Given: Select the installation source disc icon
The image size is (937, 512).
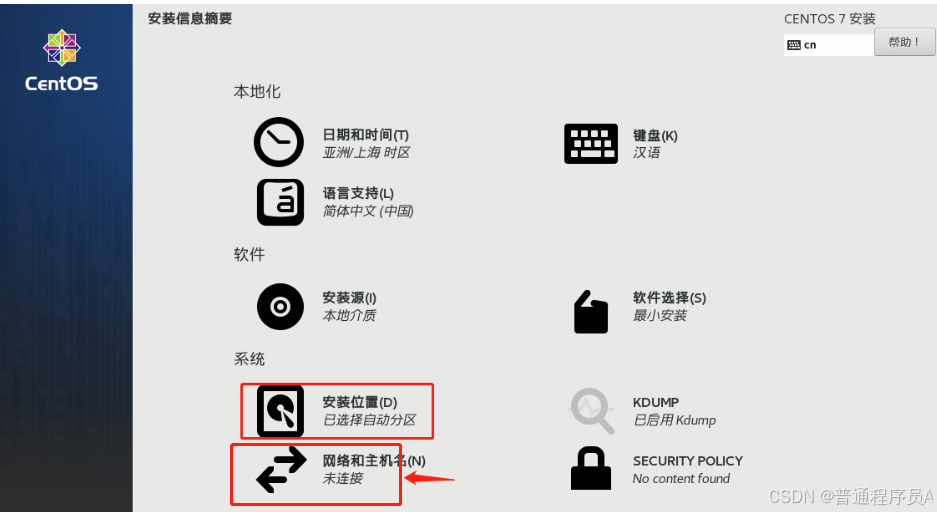Looking at the screenshot, I should click(x=280, y=306).
